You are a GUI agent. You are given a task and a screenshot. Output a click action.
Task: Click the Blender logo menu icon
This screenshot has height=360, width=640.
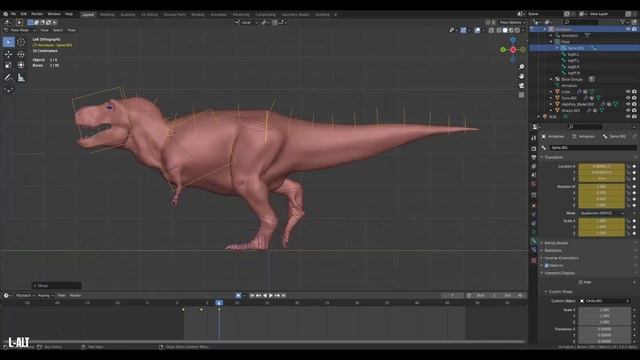5,14
